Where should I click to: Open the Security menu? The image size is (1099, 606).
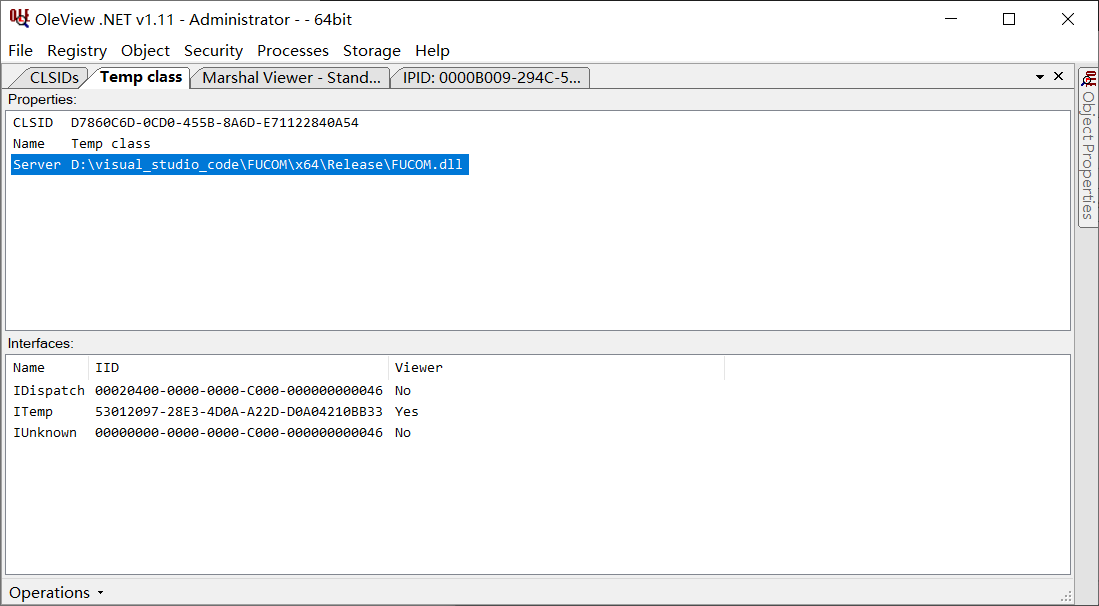point(213,50)
